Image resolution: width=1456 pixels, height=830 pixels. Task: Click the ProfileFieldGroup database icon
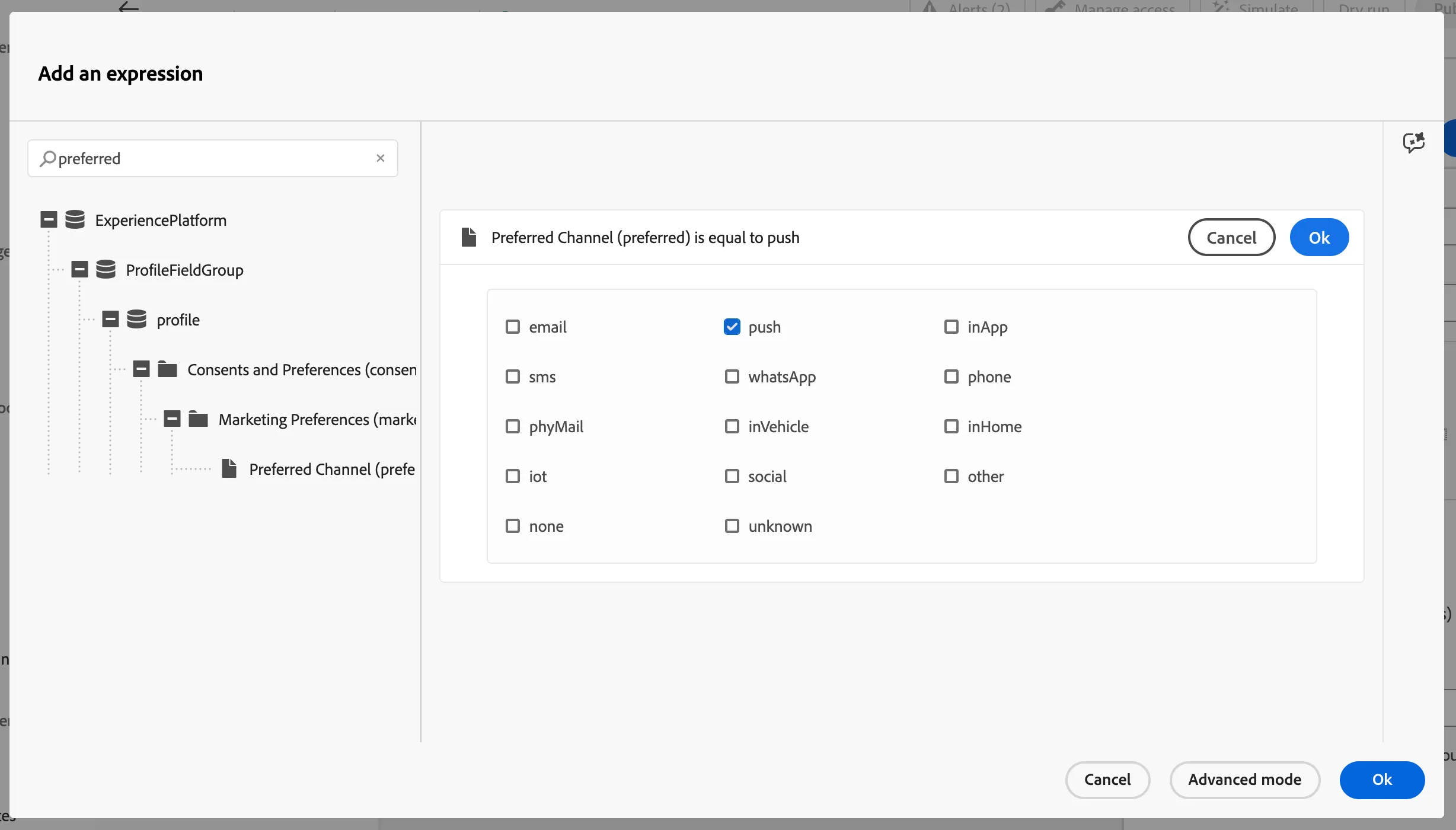106,270
